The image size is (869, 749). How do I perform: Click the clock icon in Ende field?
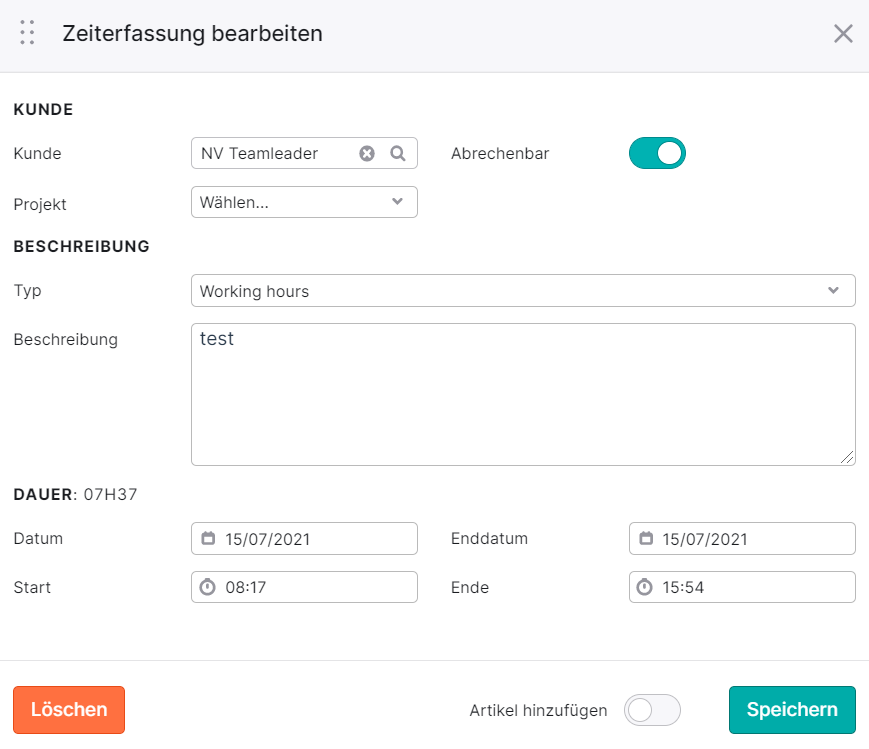point(645,587)
